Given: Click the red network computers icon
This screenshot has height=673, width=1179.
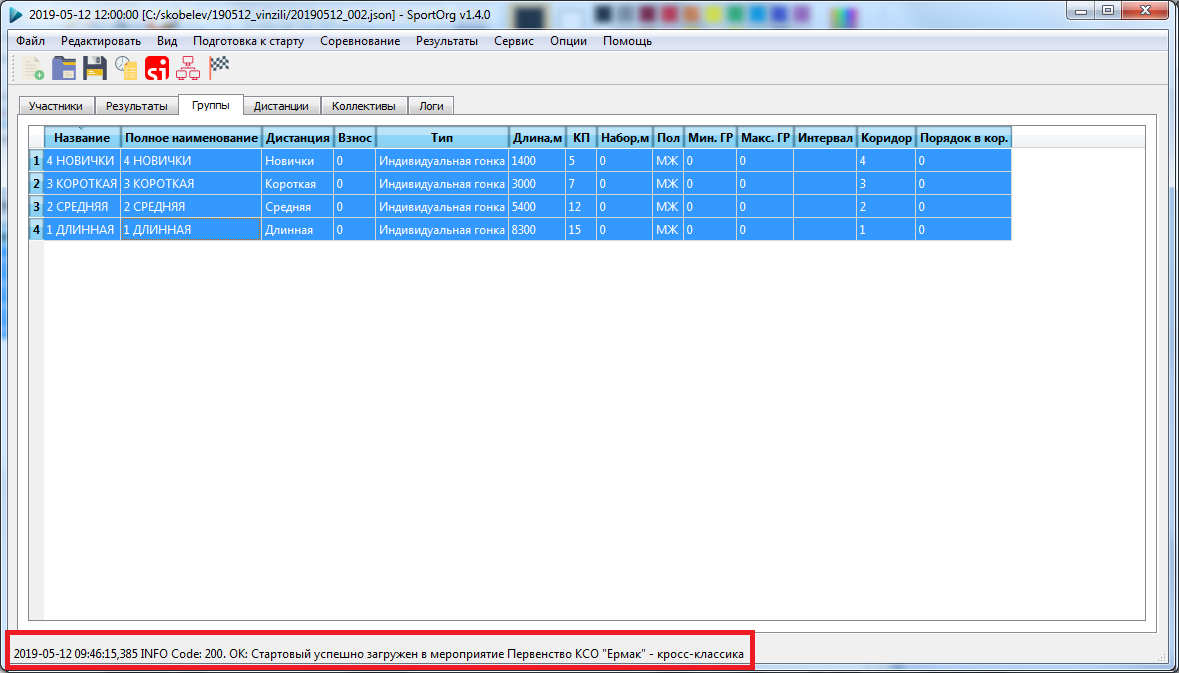Looking at the screenshot, I should (187, 68).
